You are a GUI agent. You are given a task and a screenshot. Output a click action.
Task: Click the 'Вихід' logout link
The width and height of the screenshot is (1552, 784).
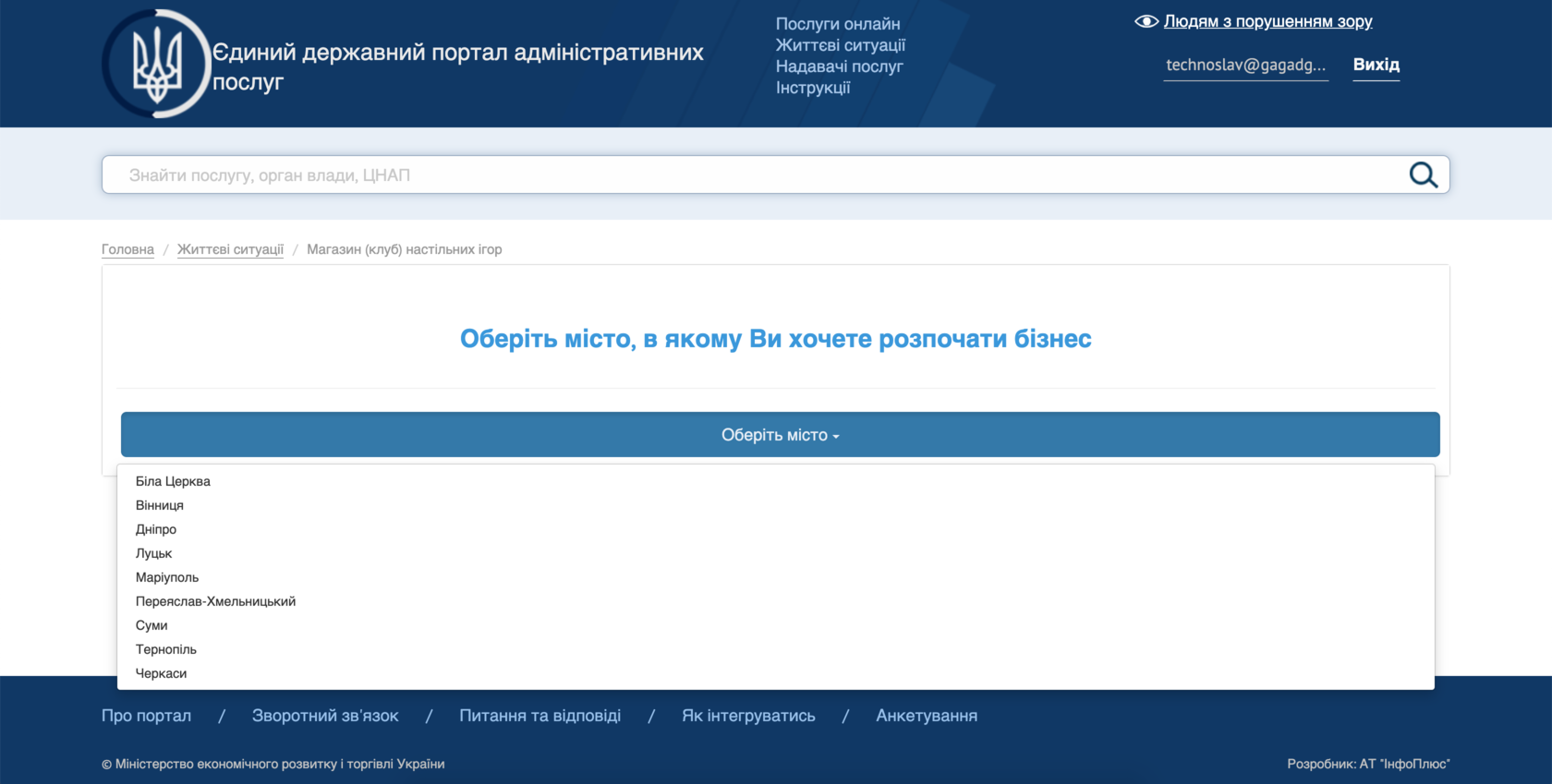coord(1376,65)
